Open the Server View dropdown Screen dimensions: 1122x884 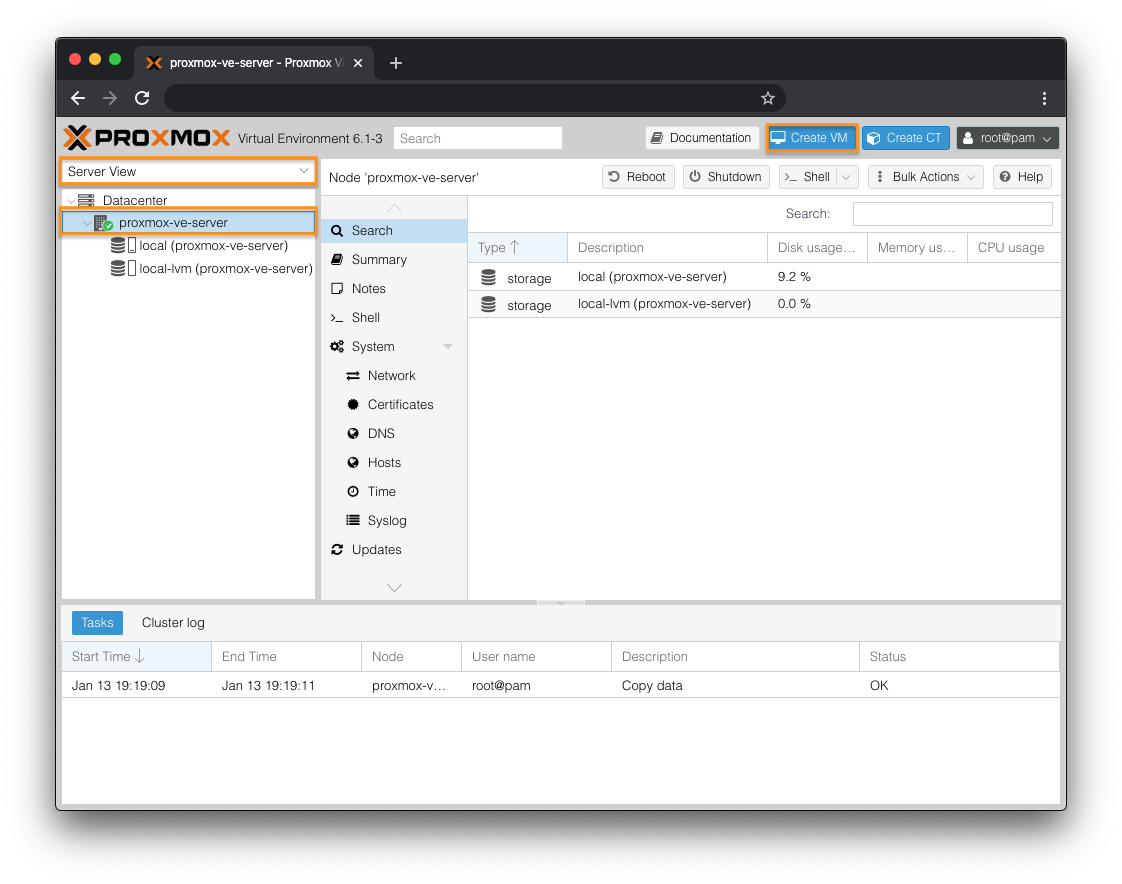coord(303,171)
